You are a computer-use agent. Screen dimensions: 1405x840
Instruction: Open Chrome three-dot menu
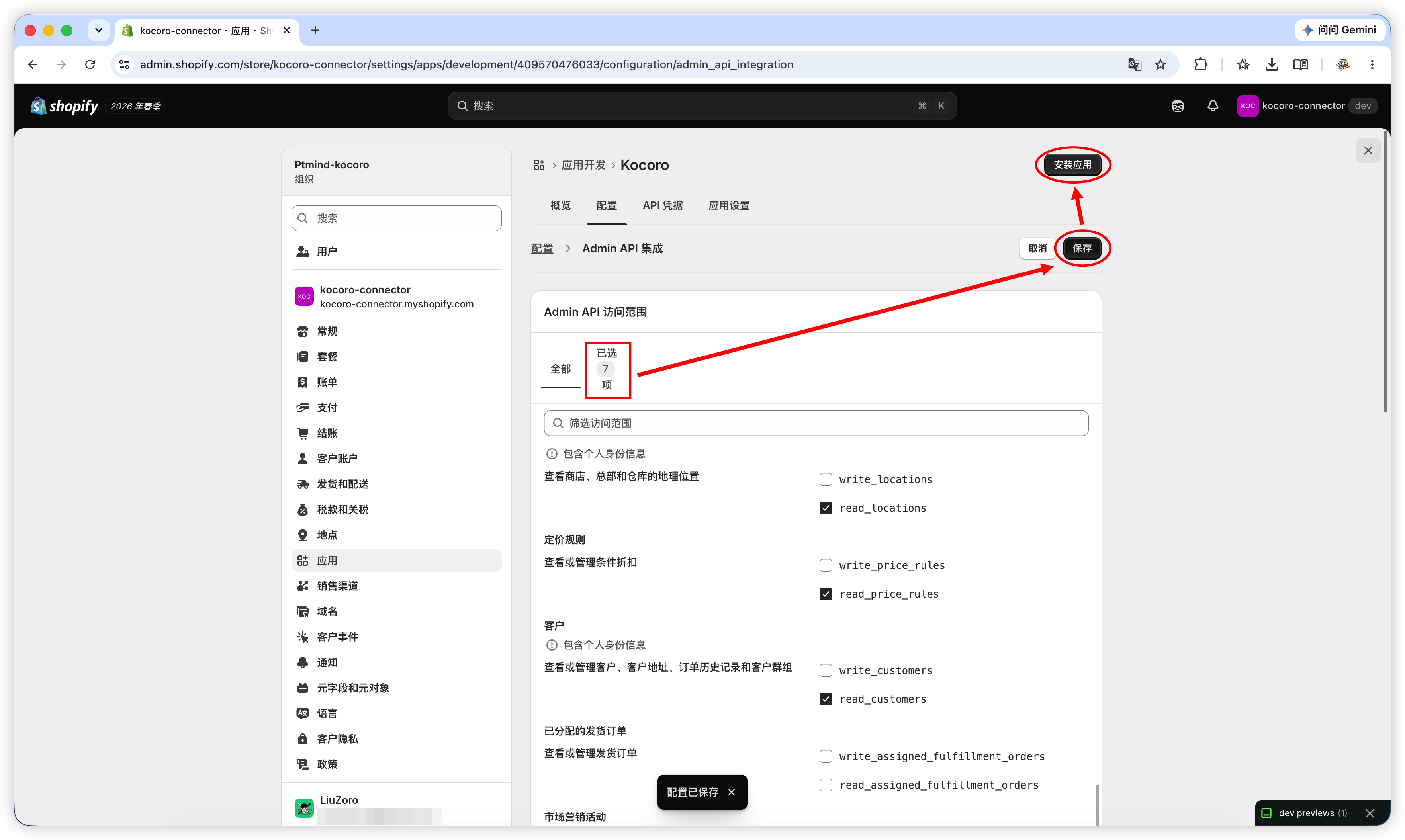1372,64
